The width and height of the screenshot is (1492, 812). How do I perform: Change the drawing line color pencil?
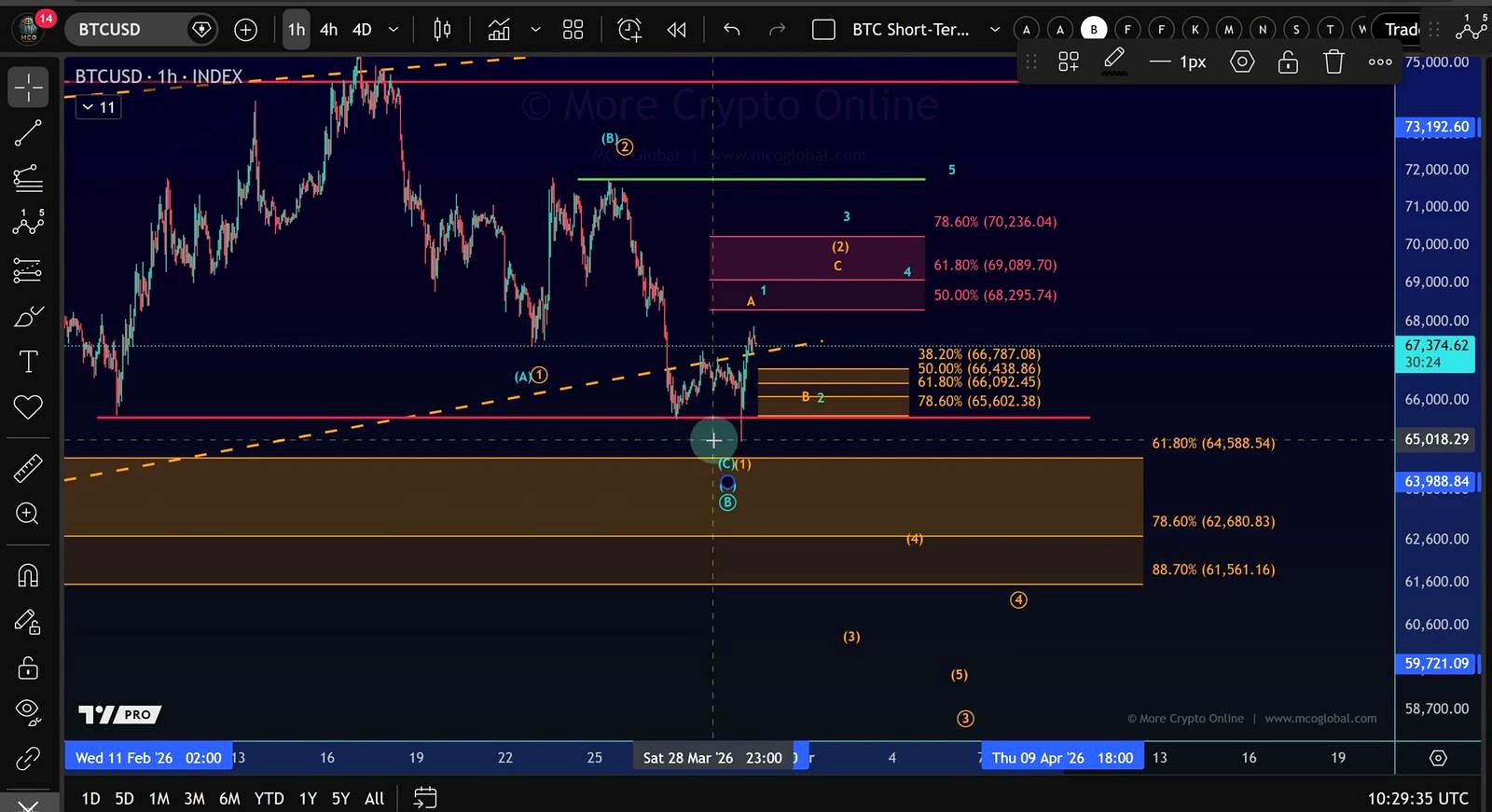(x=1114, y=62)
